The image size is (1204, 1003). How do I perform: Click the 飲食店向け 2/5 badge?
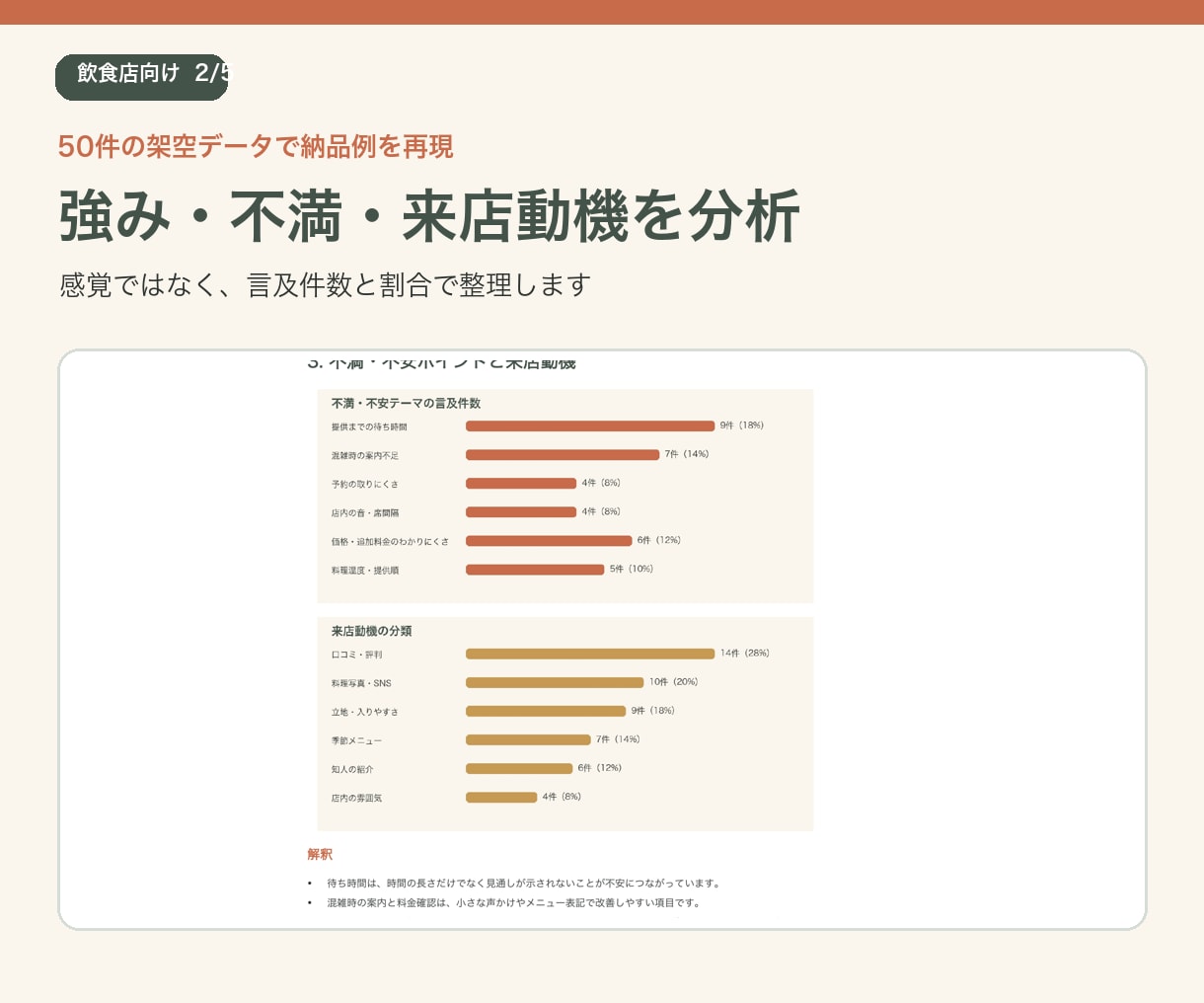coord(141,77)
